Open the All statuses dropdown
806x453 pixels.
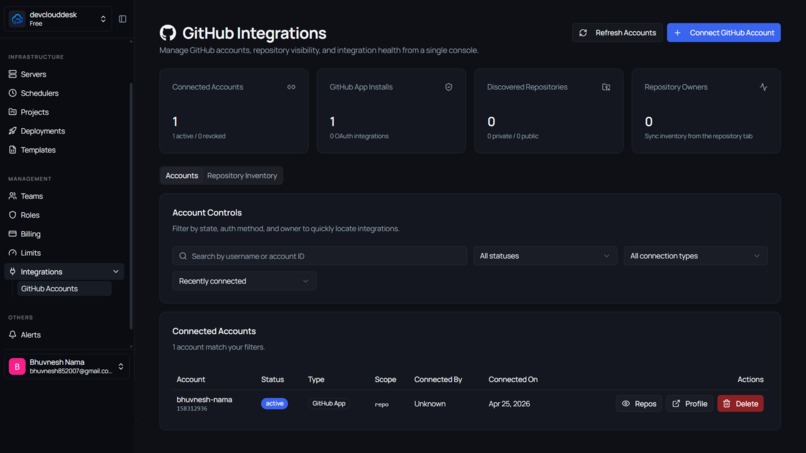[545, 256]
